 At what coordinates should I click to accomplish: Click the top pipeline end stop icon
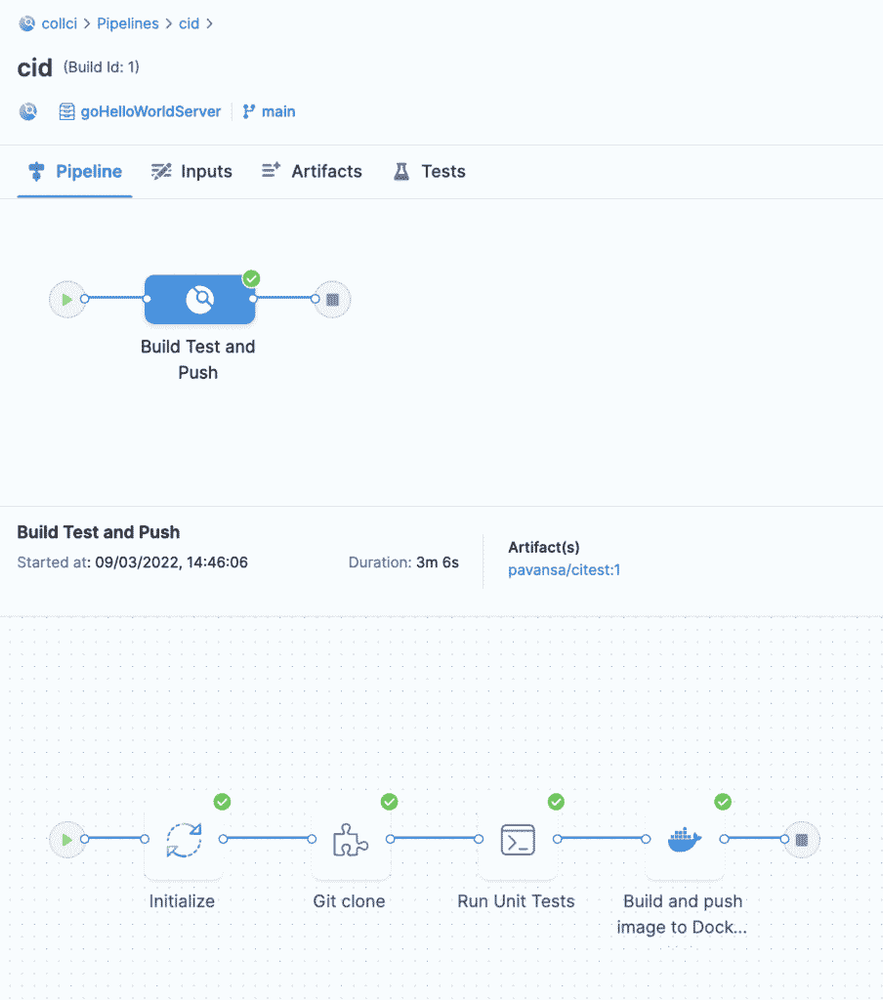click(x=332, y=299)
